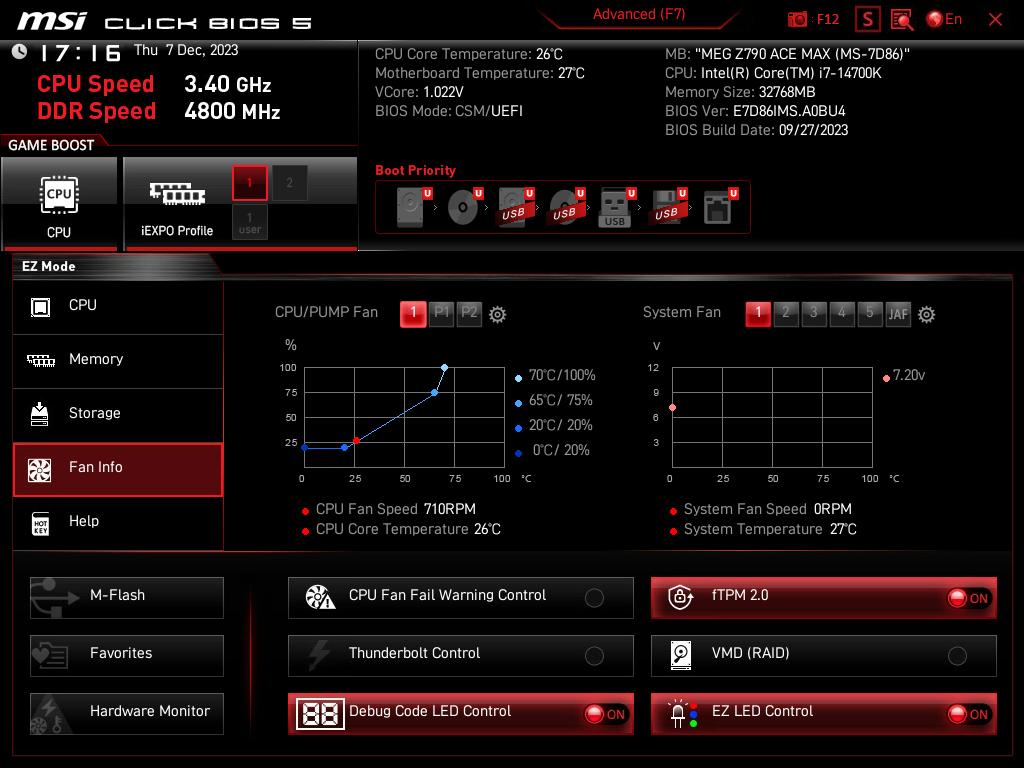
Task: Click the Secure Erase S icon
Action: [x=868, y=20]
